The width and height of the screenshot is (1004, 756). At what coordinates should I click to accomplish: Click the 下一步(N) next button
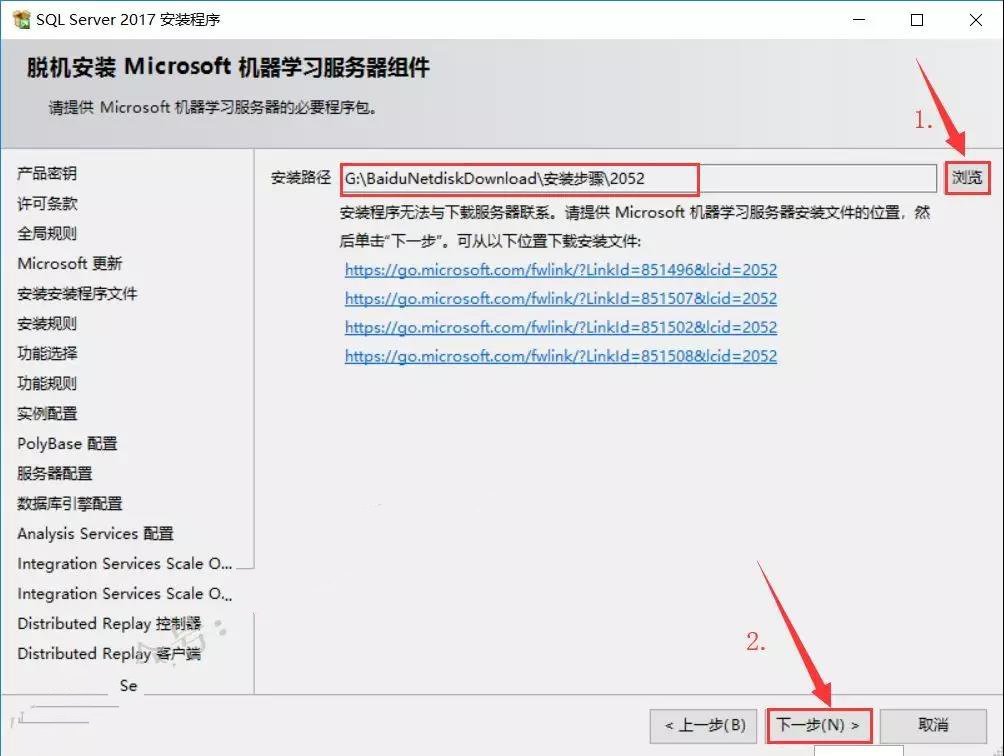pos(818,725)
